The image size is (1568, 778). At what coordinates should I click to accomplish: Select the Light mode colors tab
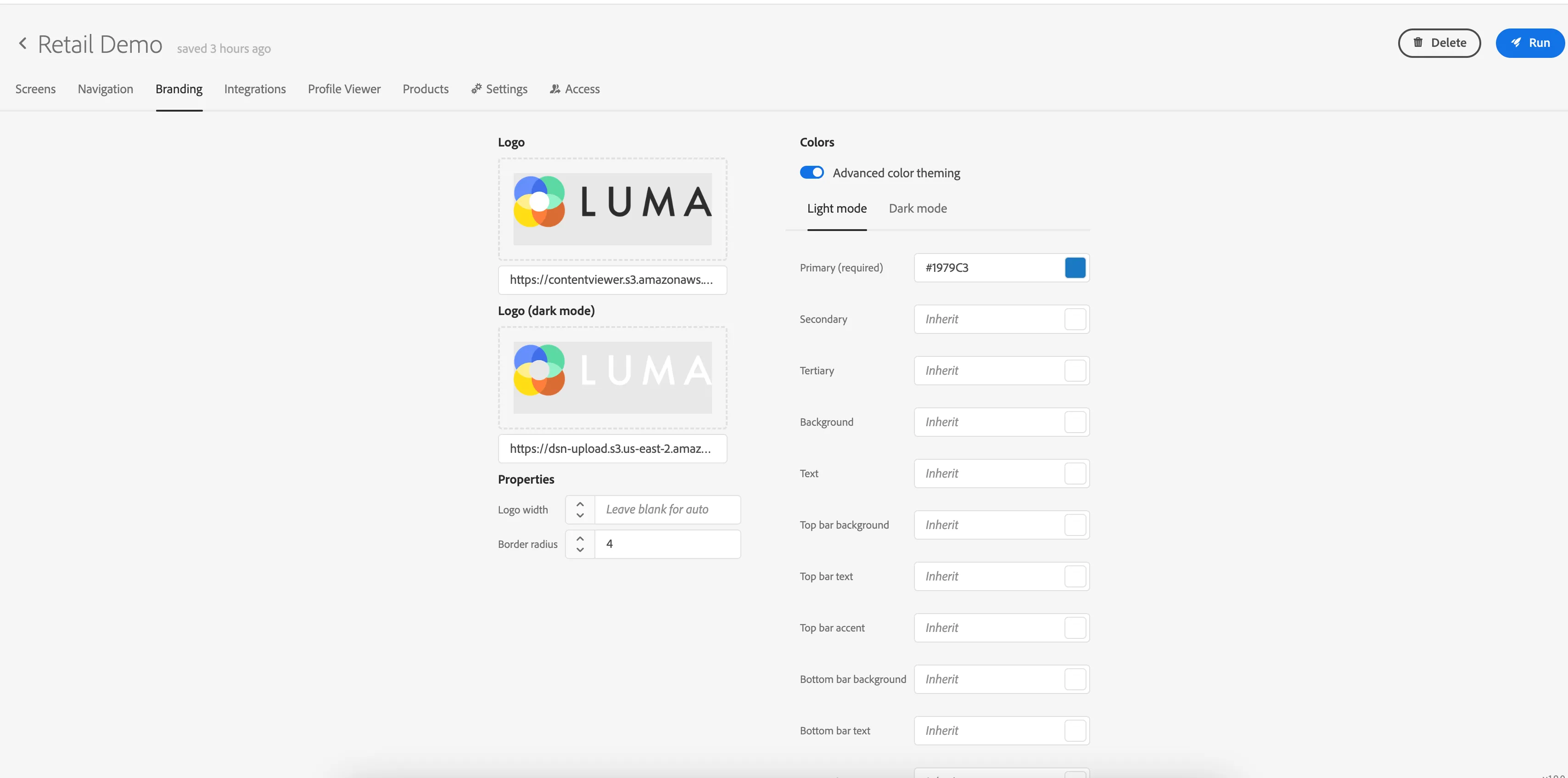[836, 209]
